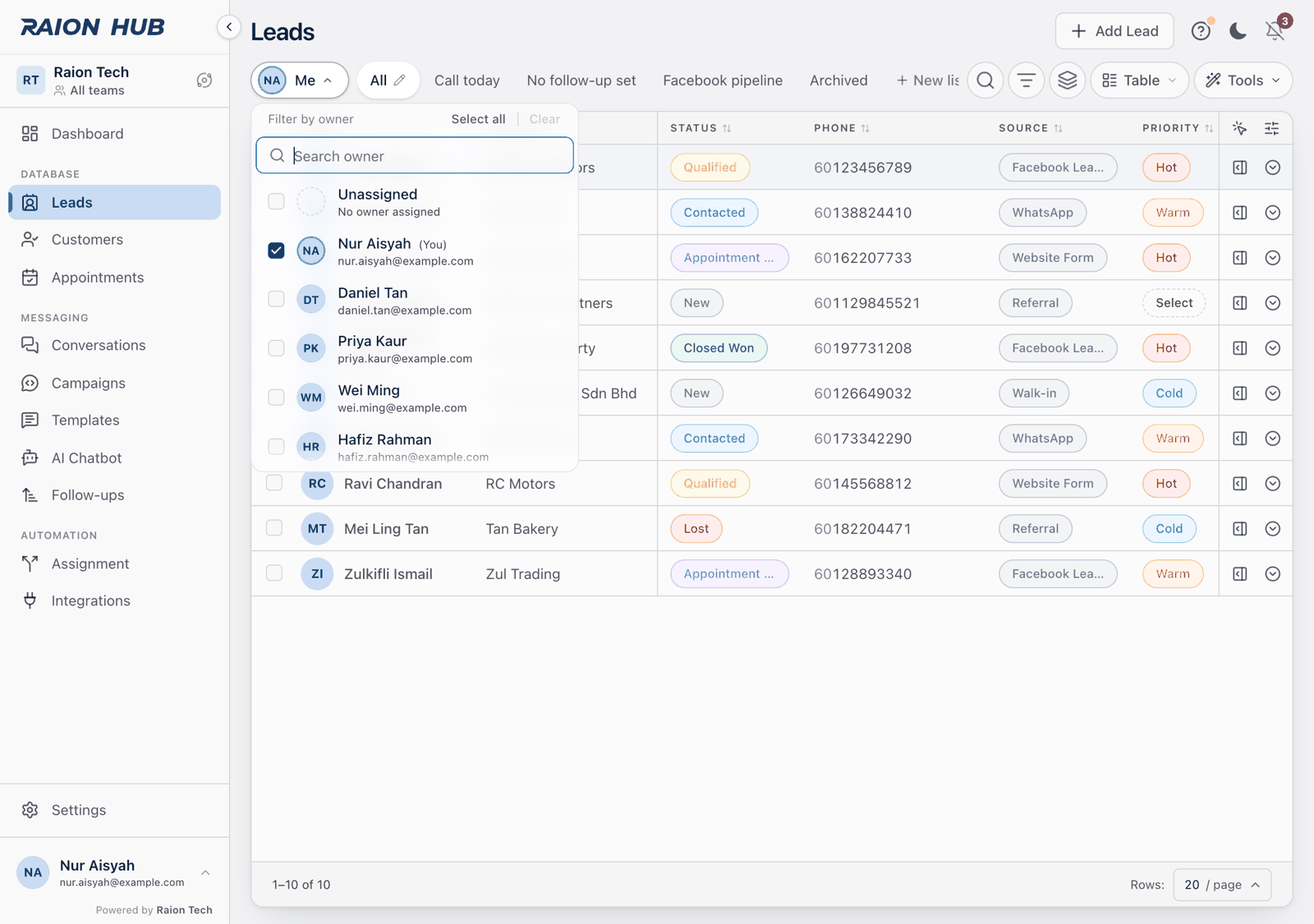Screen dimensions: 1314x924
Task: Click the sparkle cursor icon in table header
Action: pyautogui.click(x=1240, y=128)
